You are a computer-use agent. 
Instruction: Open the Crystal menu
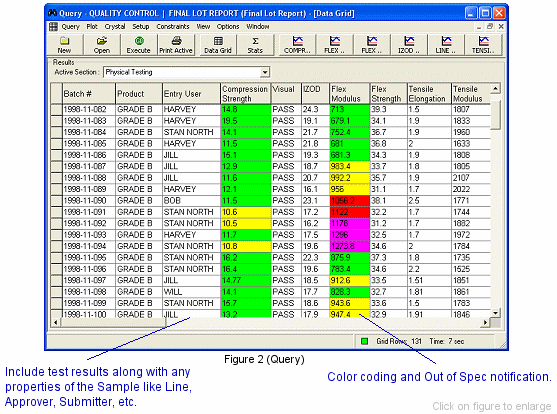click(x=115, y=27)
